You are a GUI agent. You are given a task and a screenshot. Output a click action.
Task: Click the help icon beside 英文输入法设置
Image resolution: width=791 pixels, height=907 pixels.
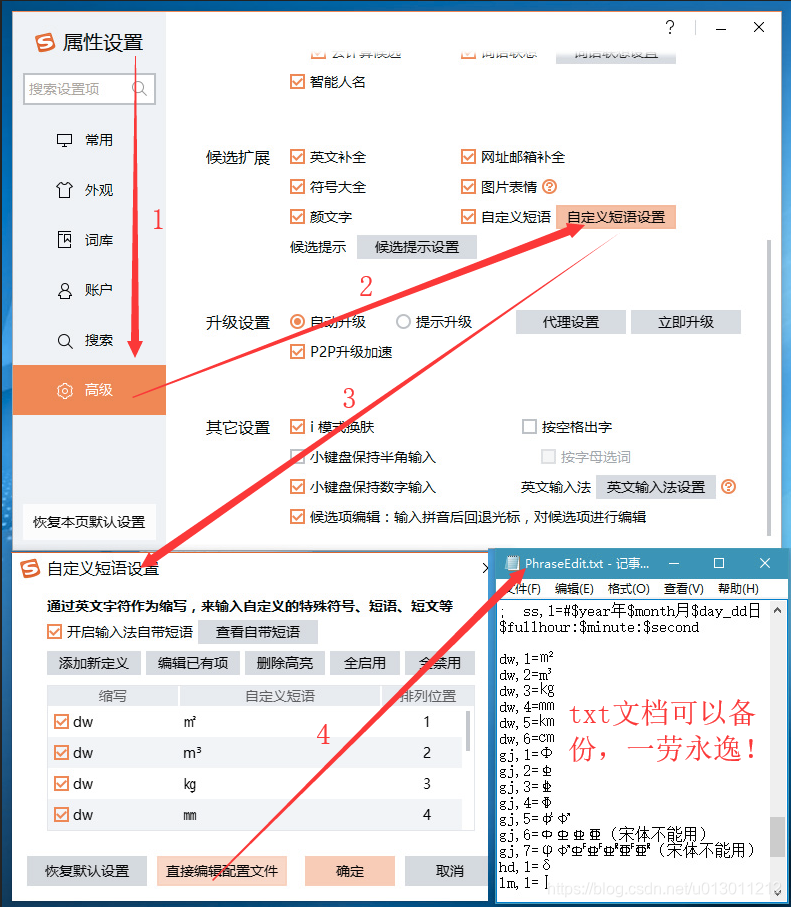click(x=729, y=486)
